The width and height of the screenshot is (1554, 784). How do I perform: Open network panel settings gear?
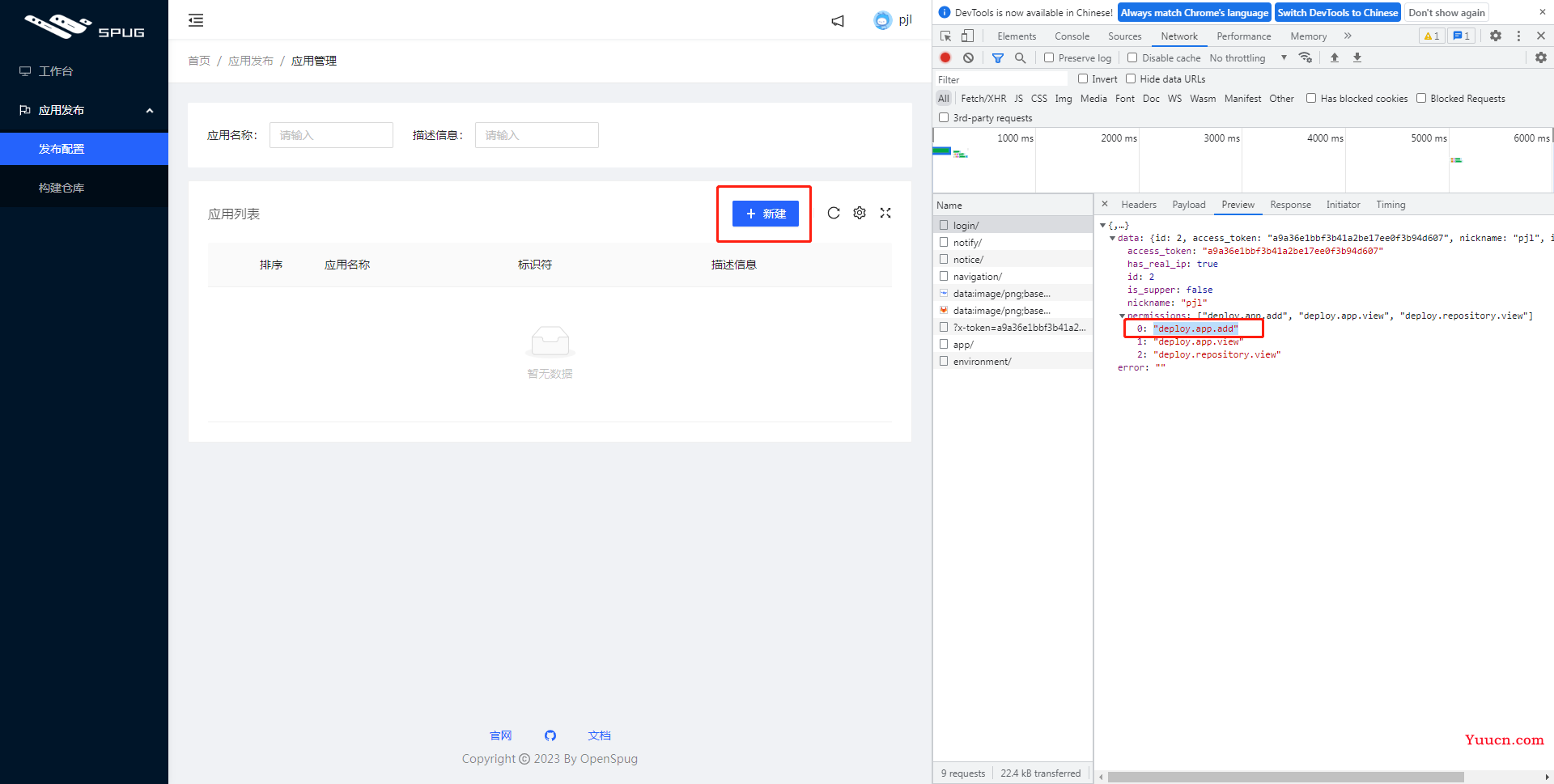click(1541, 57)
